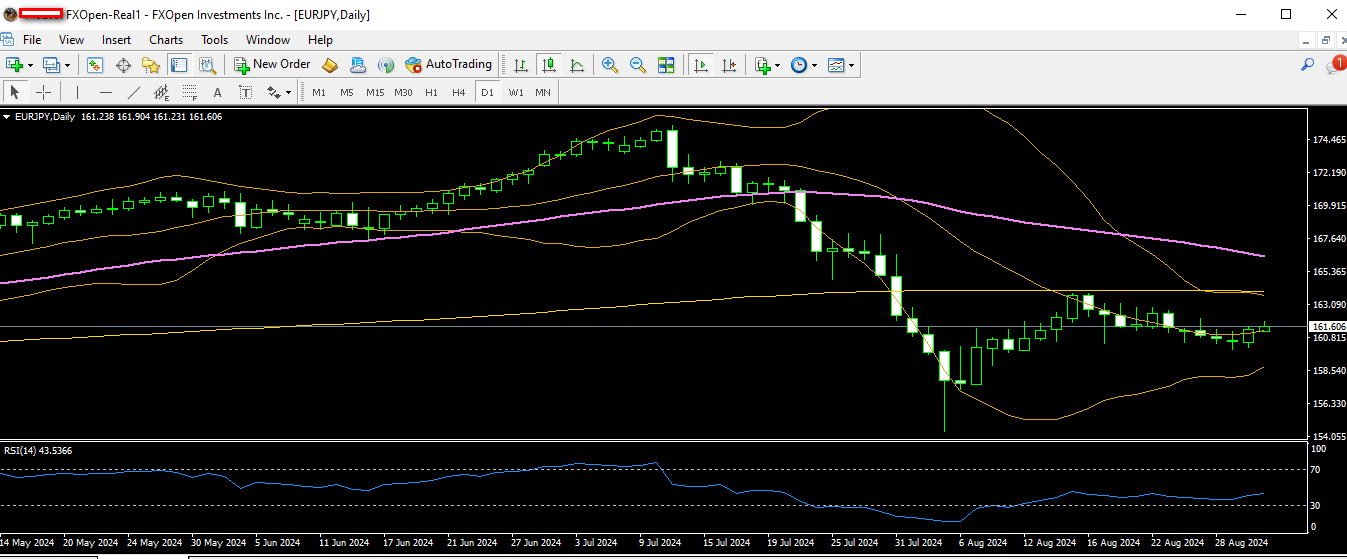This screenshot has width=1347, height=559.
Task: Toggle Chart Shift button
Action: click(x=729, y=65)
